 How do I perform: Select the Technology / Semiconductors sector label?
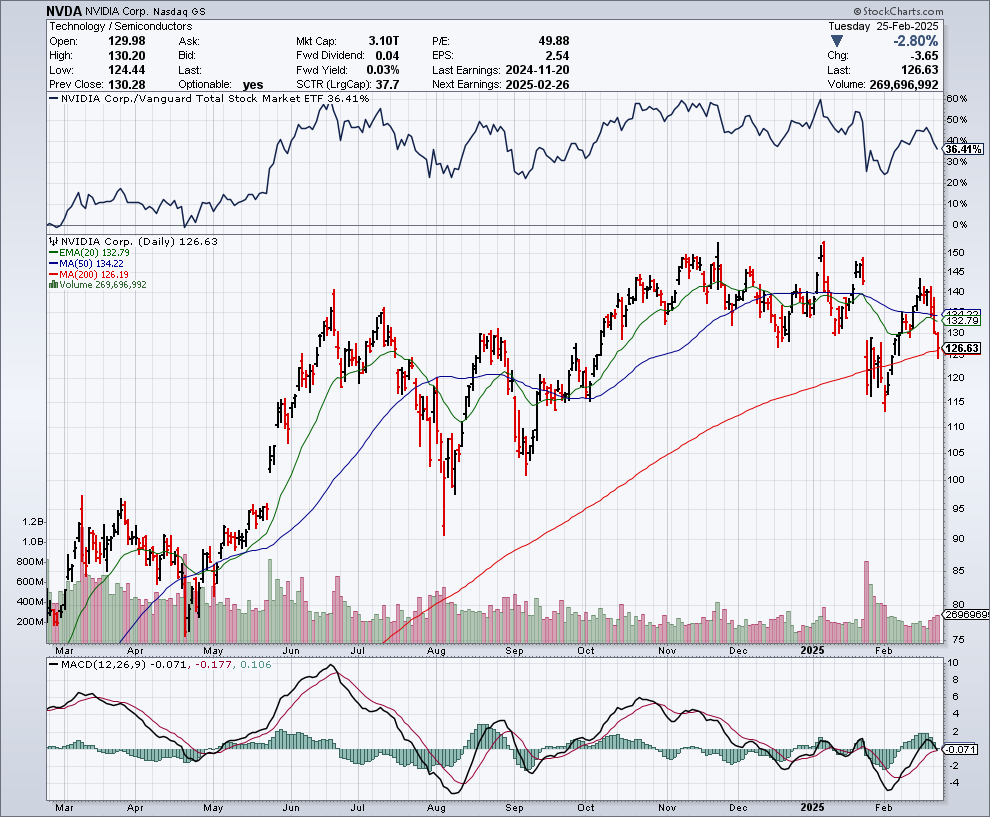point(121,26)
